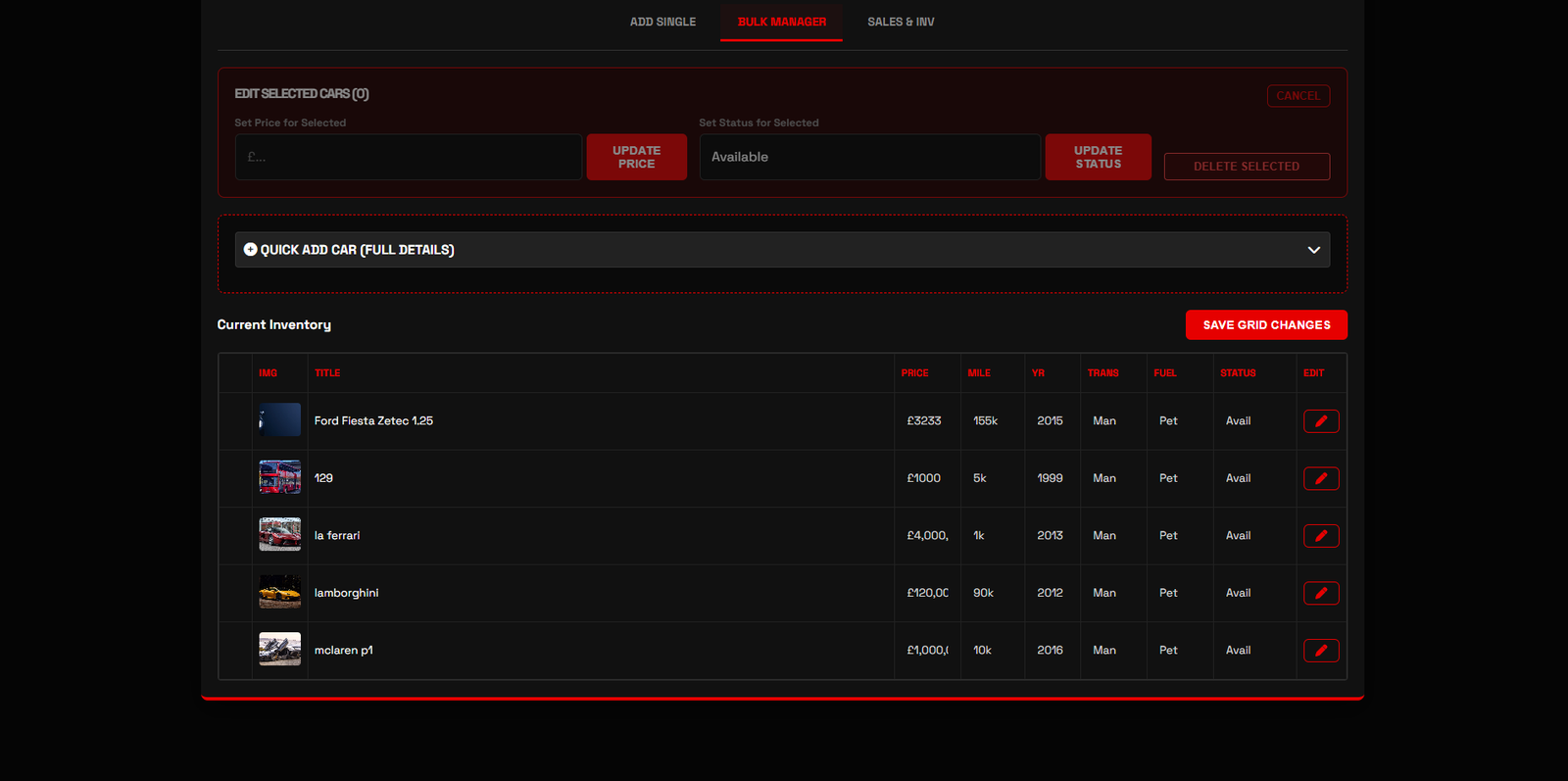The width and height of the screenshot is (1568, 781).
Task: Open the Set Status for Selected dropdown
Action: (869, 157)
